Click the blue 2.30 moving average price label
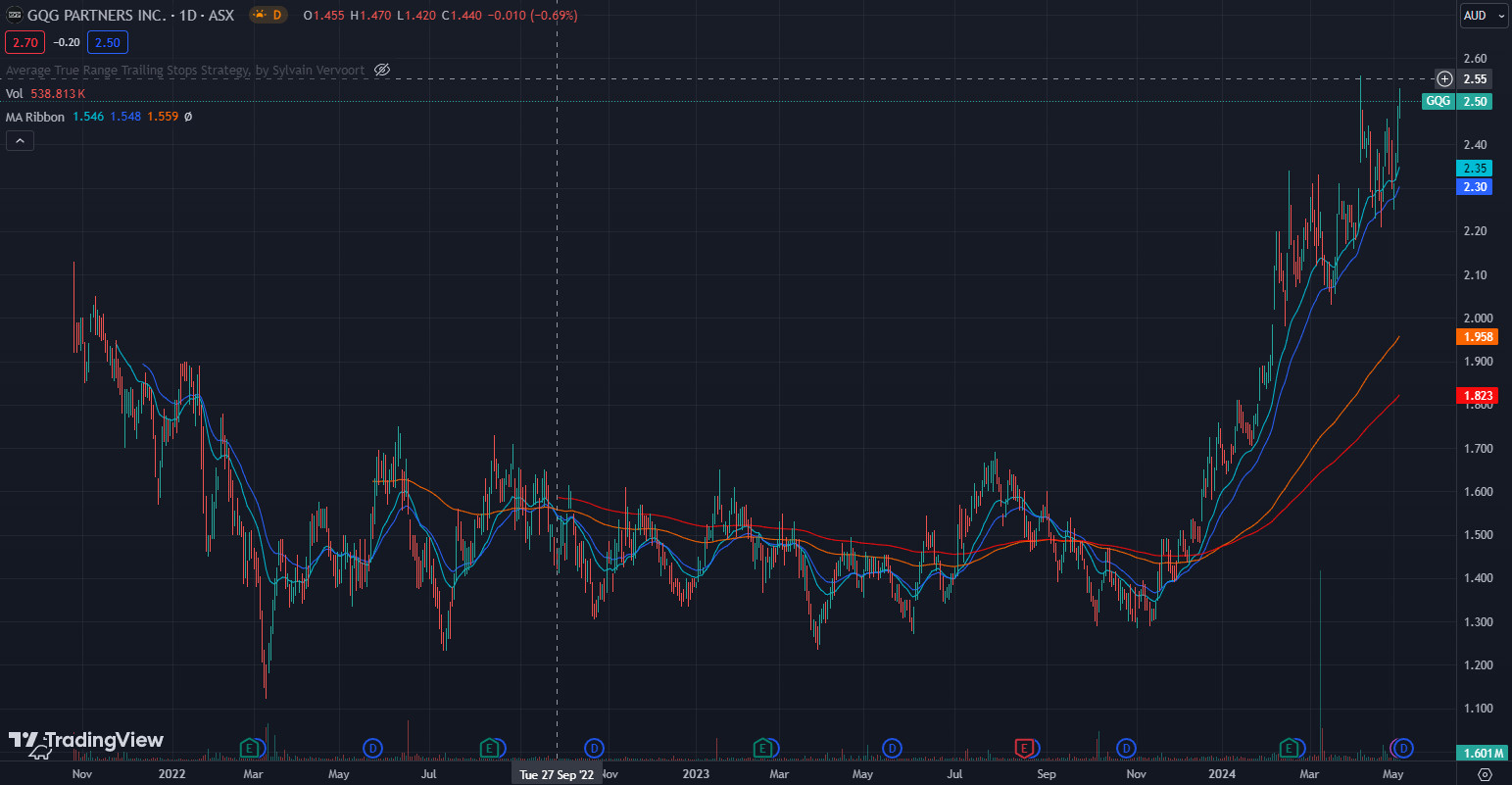The height and width of the screenshot is (785, 1512). [x=1475, y=186]
